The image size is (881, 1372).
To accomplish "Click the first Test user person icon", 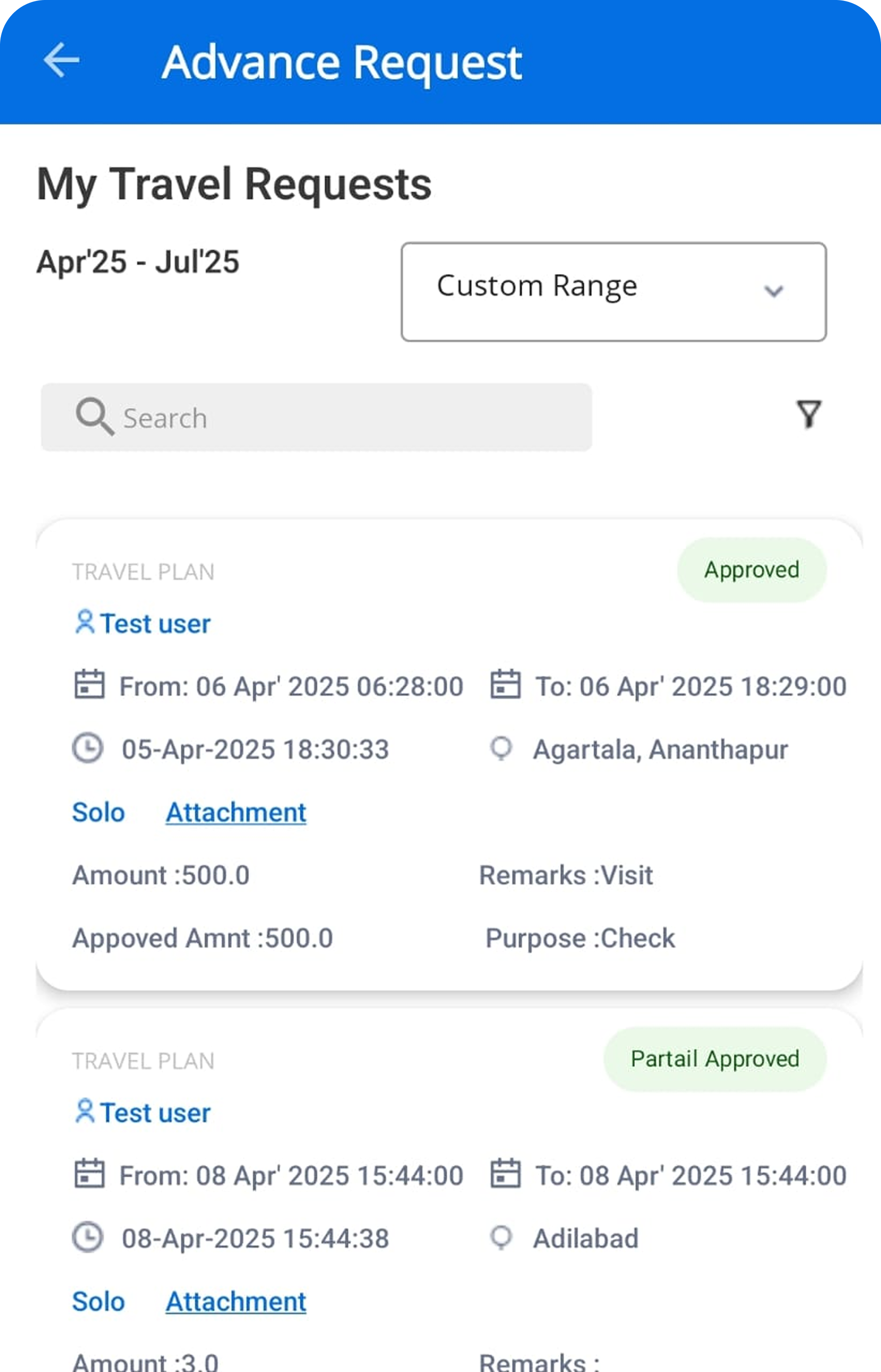I will pos(85,622).
